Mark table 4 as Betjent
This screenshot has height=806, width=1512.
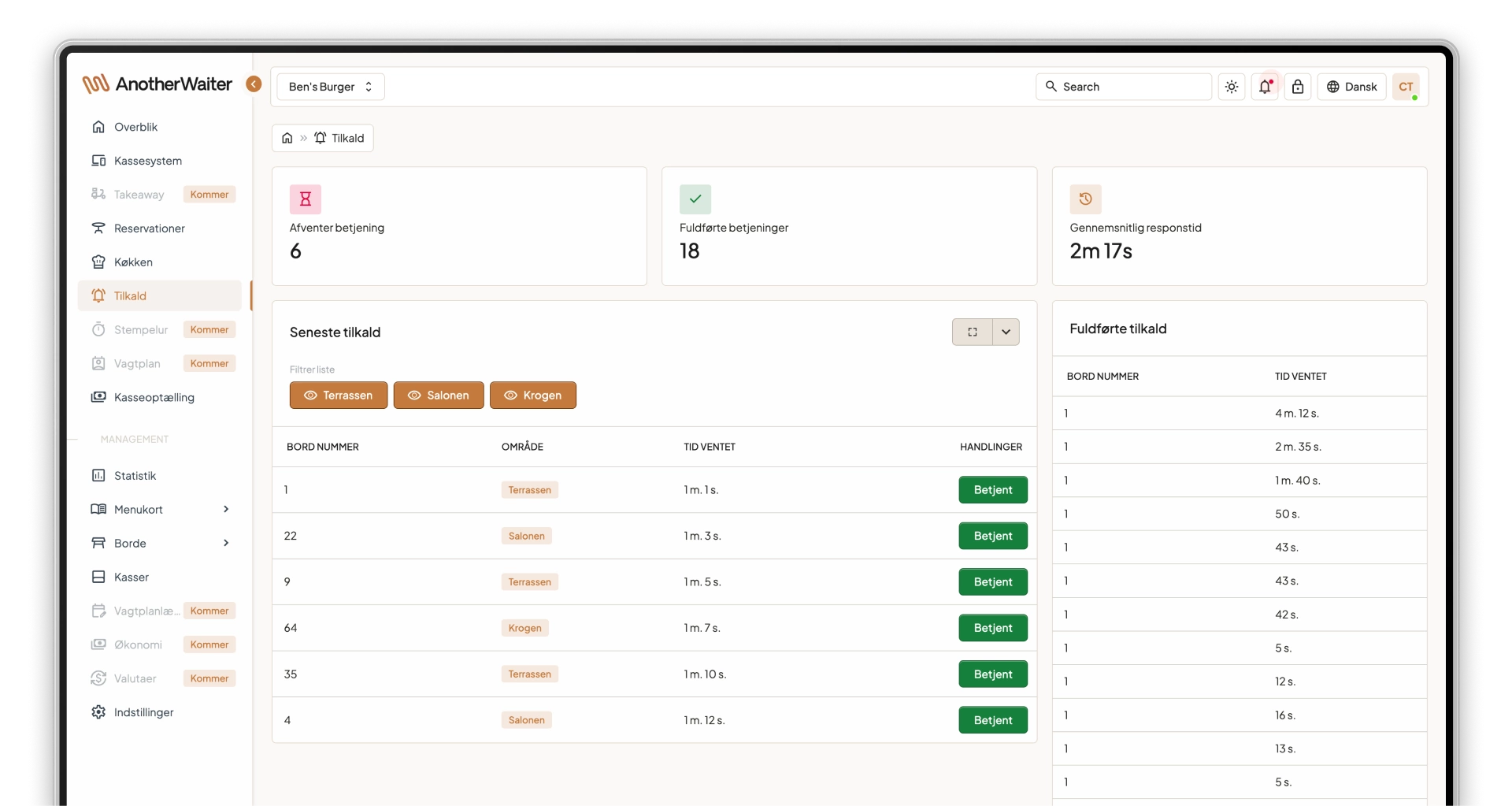993,720
